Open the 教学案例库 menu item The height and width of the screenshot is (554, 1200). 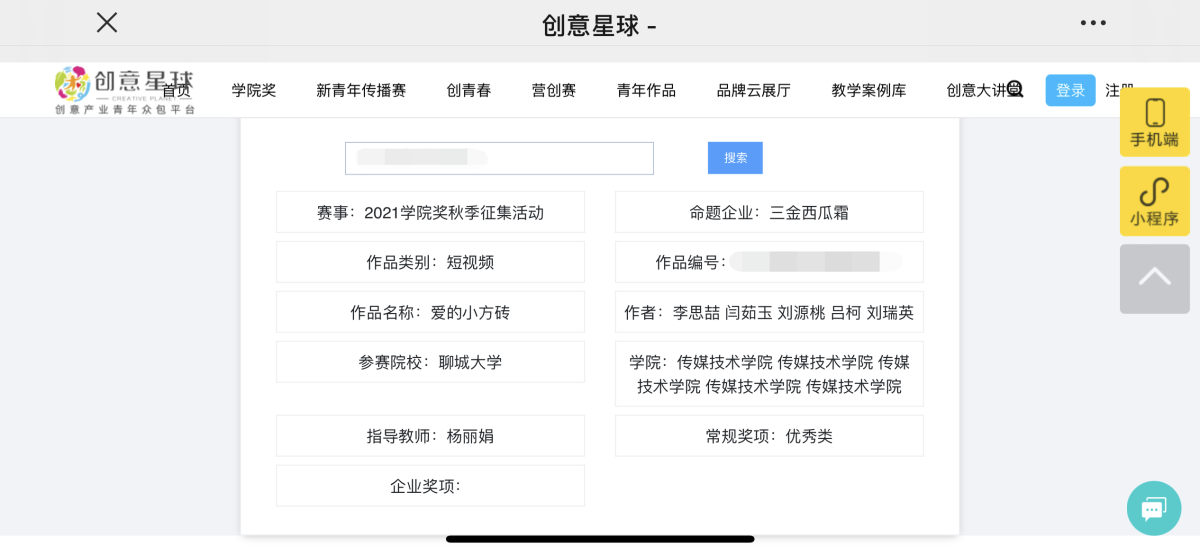(x=869, y=90)
